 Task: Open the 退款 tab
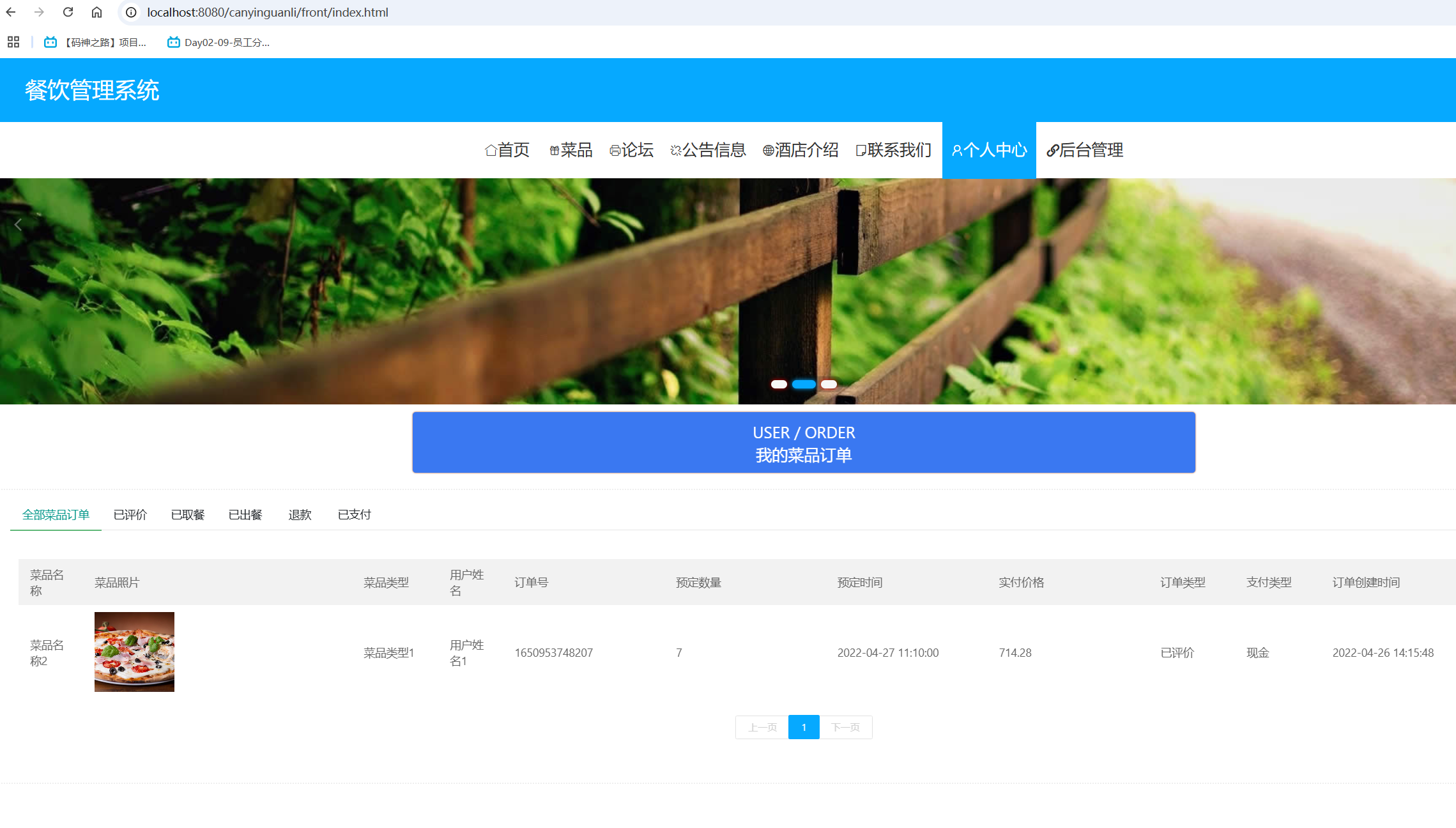[x=300, y=514]
